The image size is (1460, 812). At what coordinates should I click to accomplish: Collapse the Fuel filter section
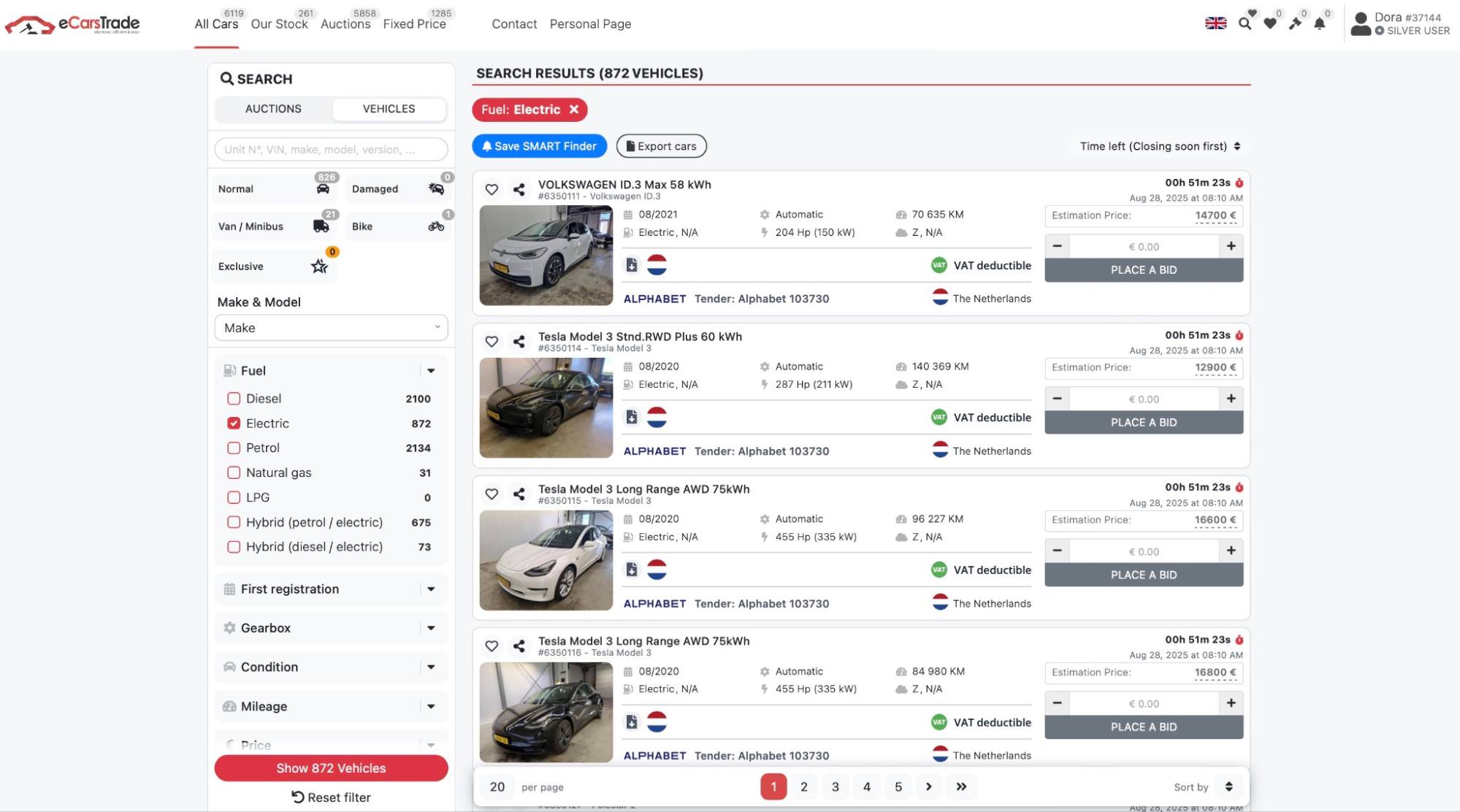click(x=431, y=371)
